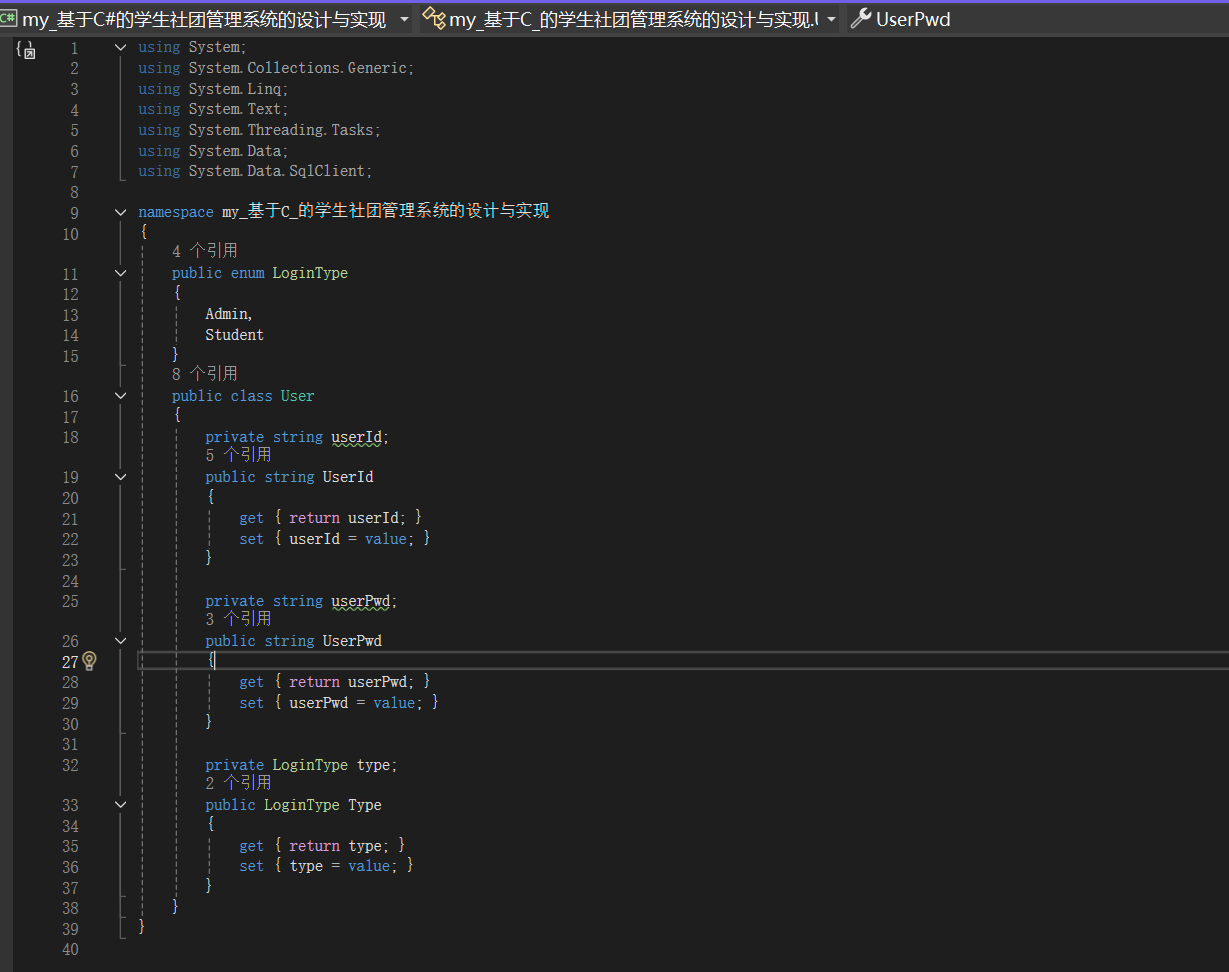Viewport: 1229px width, 972px height.
Task: Click line number 24 in the gutter
Action: 69,581
